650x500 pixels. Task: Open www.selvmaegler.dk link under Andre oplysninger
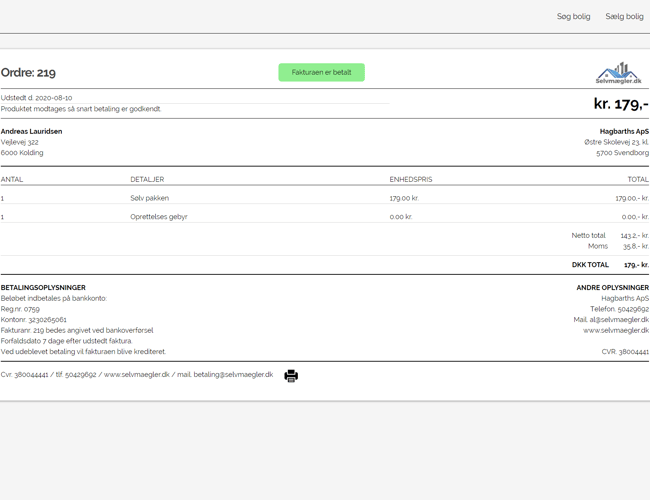click(x=615, y=330)
